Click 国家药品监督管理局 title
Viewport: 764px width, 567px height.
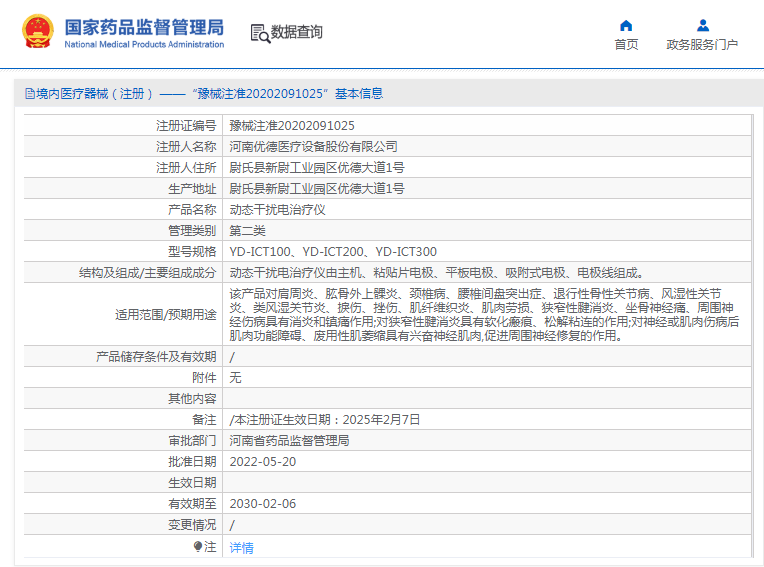click(144, 27)
